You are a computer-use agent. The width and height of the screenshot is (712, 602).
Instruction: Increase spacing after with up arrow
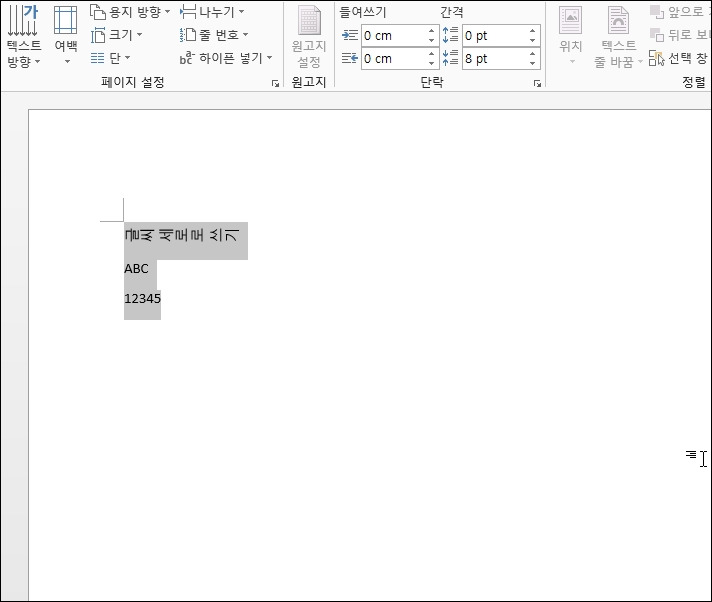coord(533,54)
